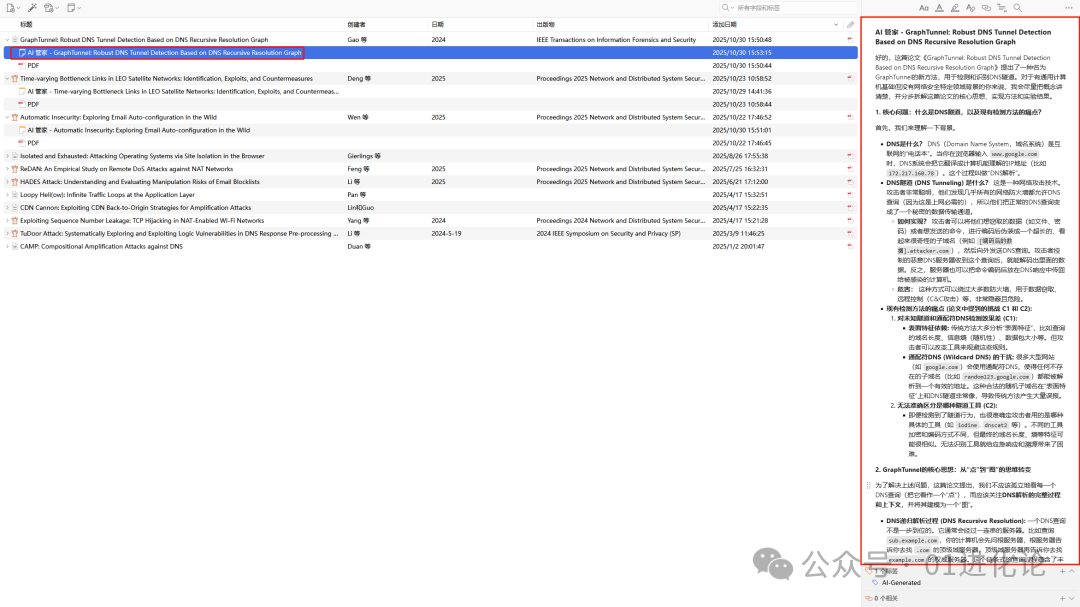Open the note editor more options (...) menu

pyautogui.click(x=1068, y=8)
